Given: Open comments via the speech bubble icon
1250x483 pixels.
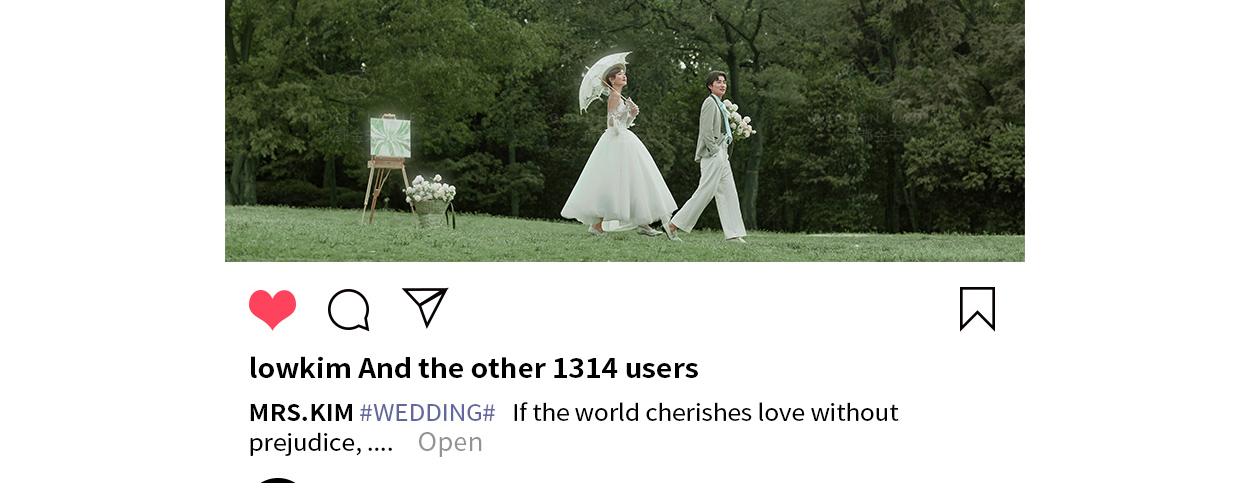Looking at the screenshot, I should pos(349,310).
